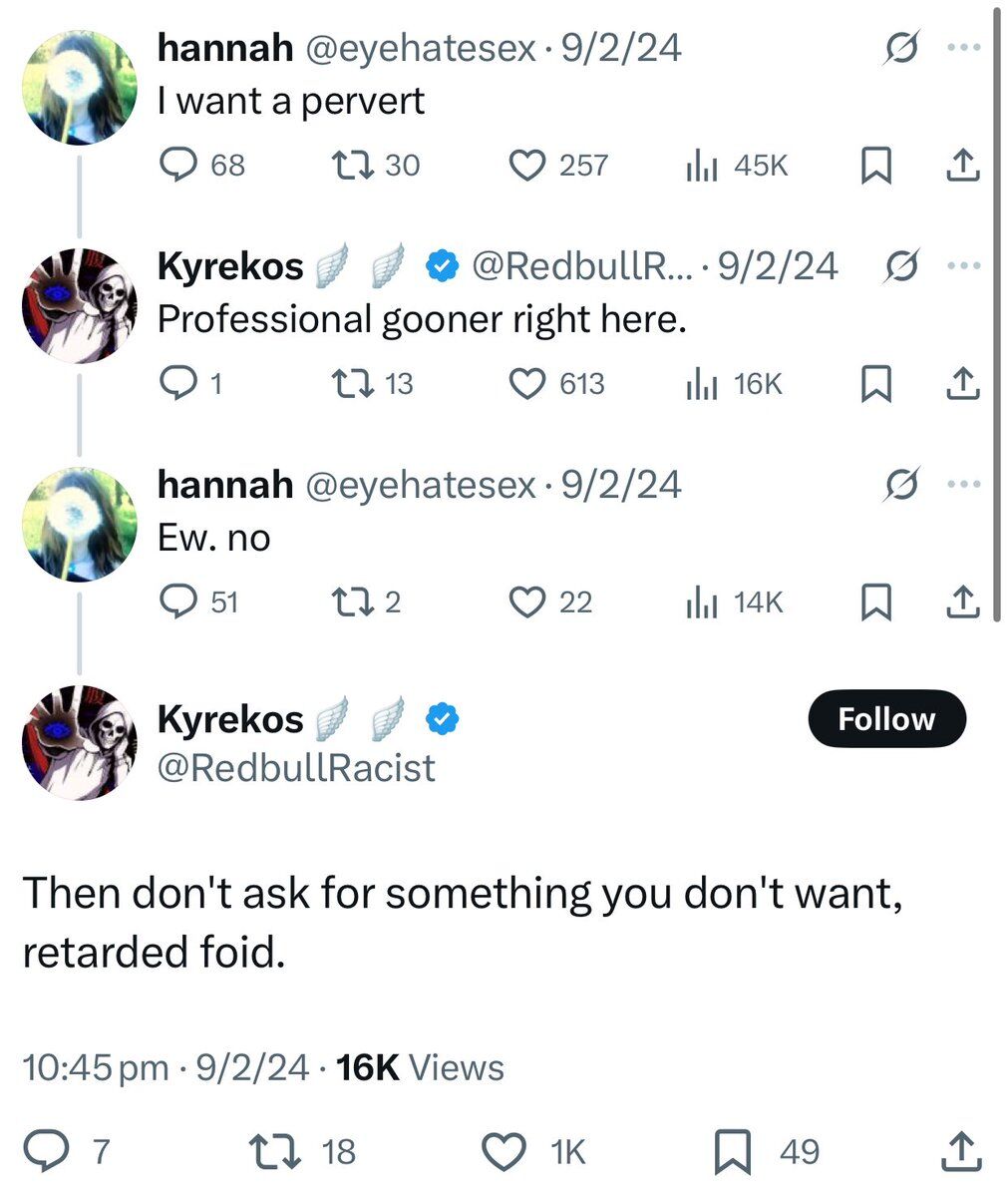Open Kyrekos's skull avatar on the main tweet
This screenshot has height=1197, width=1008.
click(x=79, y=742)
